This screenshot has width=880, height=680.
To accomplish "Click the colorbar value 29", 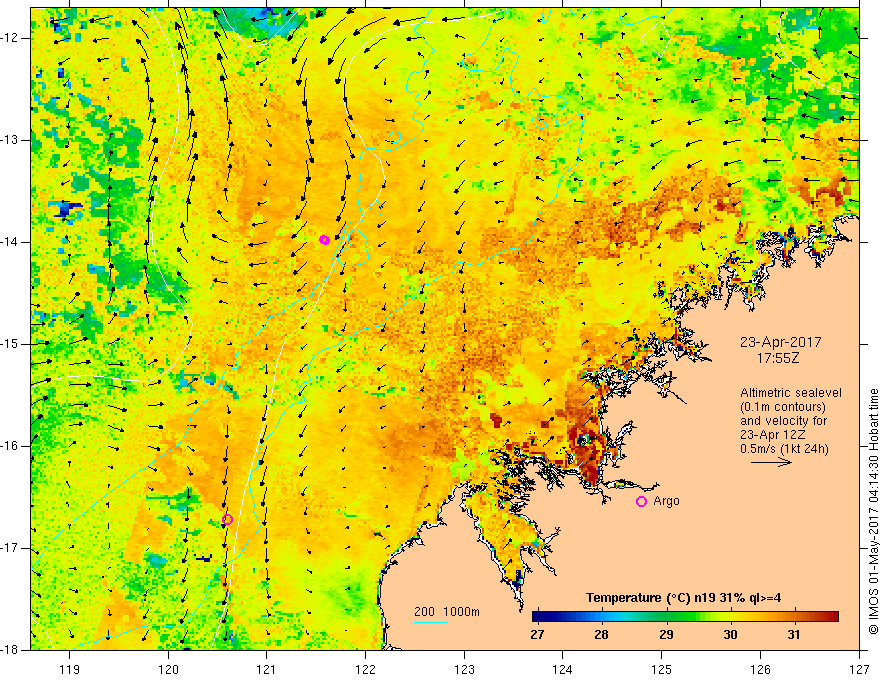I will coord(666,635).
